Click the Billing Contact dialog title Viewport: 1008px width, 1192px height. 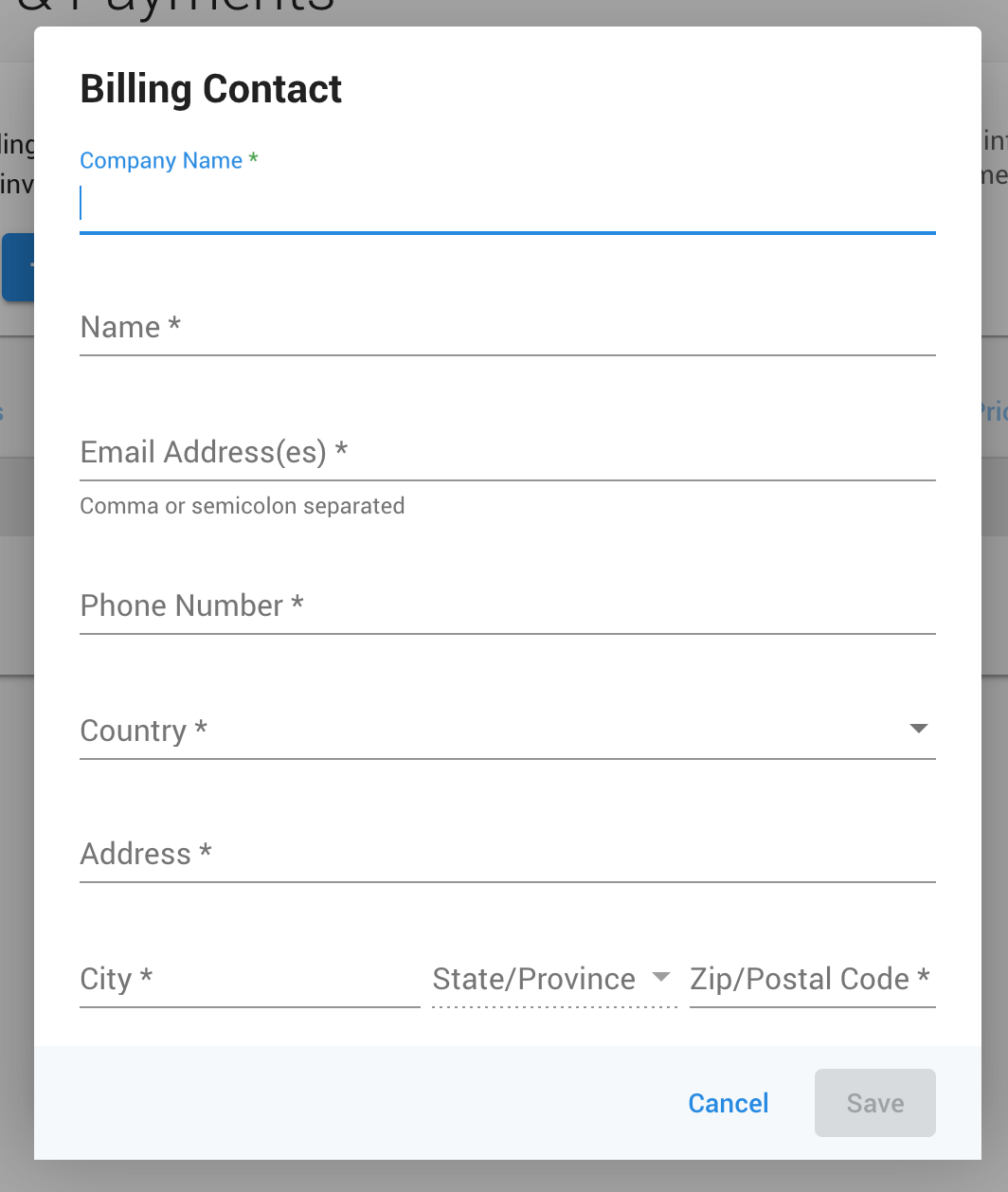click(x=211, y=89)
